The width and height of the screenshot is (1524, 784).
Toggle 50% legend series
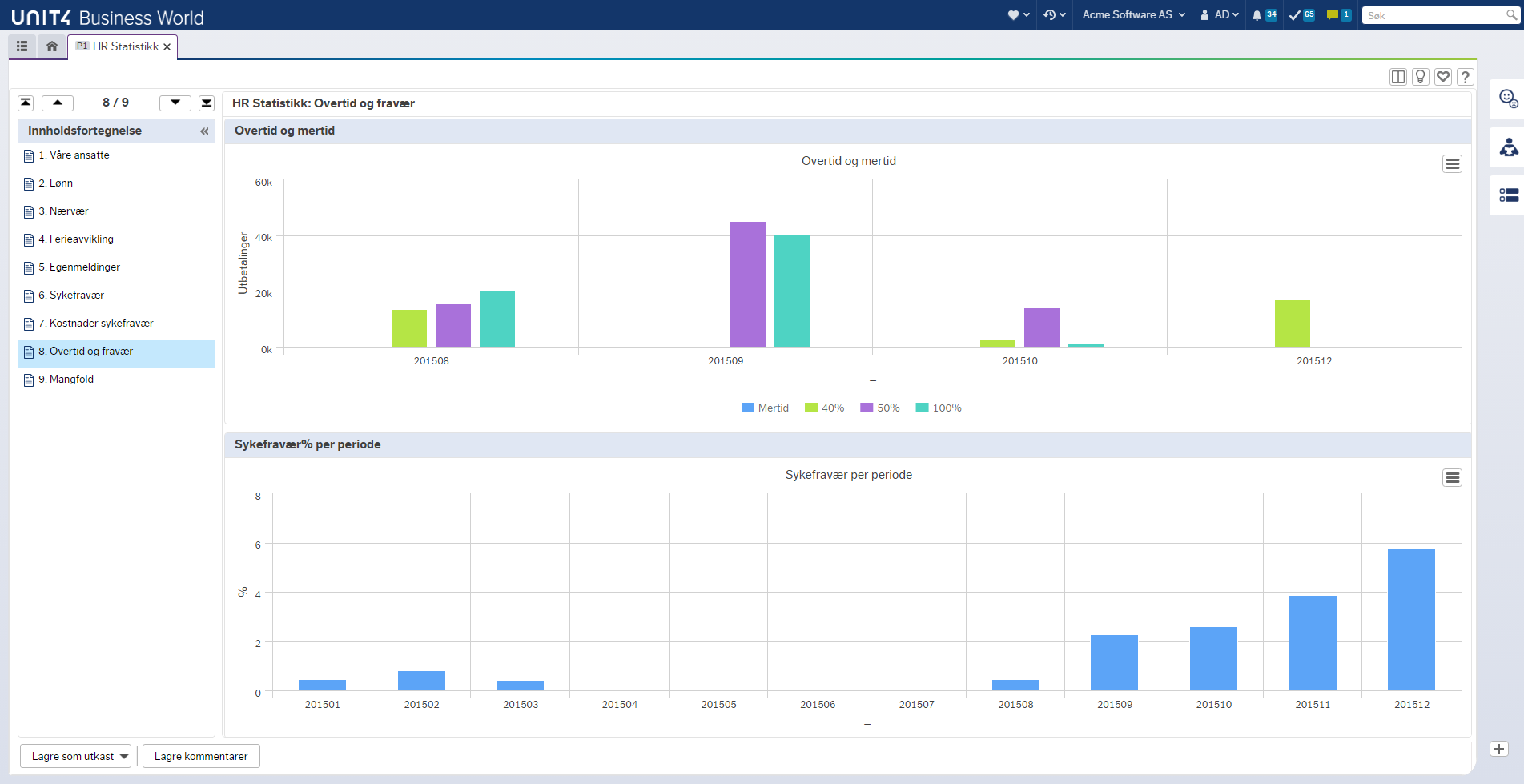pos(879,408)
